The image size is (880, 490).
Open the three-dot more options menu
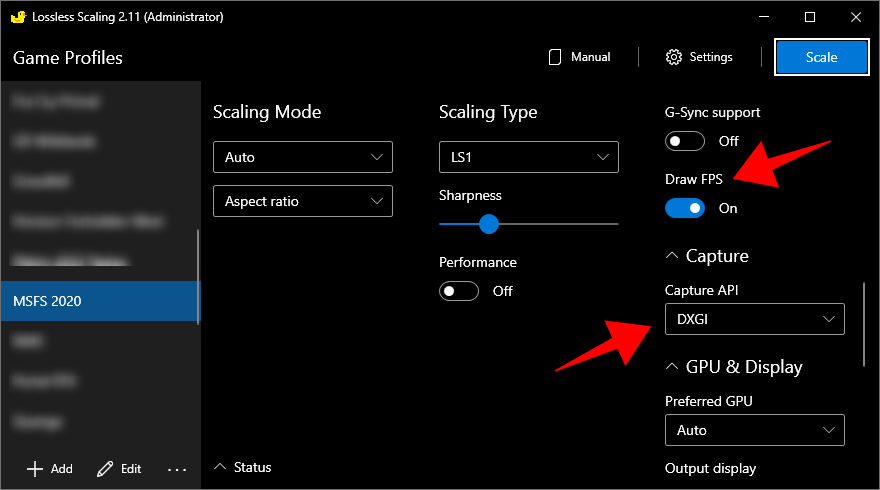(177, 469)
